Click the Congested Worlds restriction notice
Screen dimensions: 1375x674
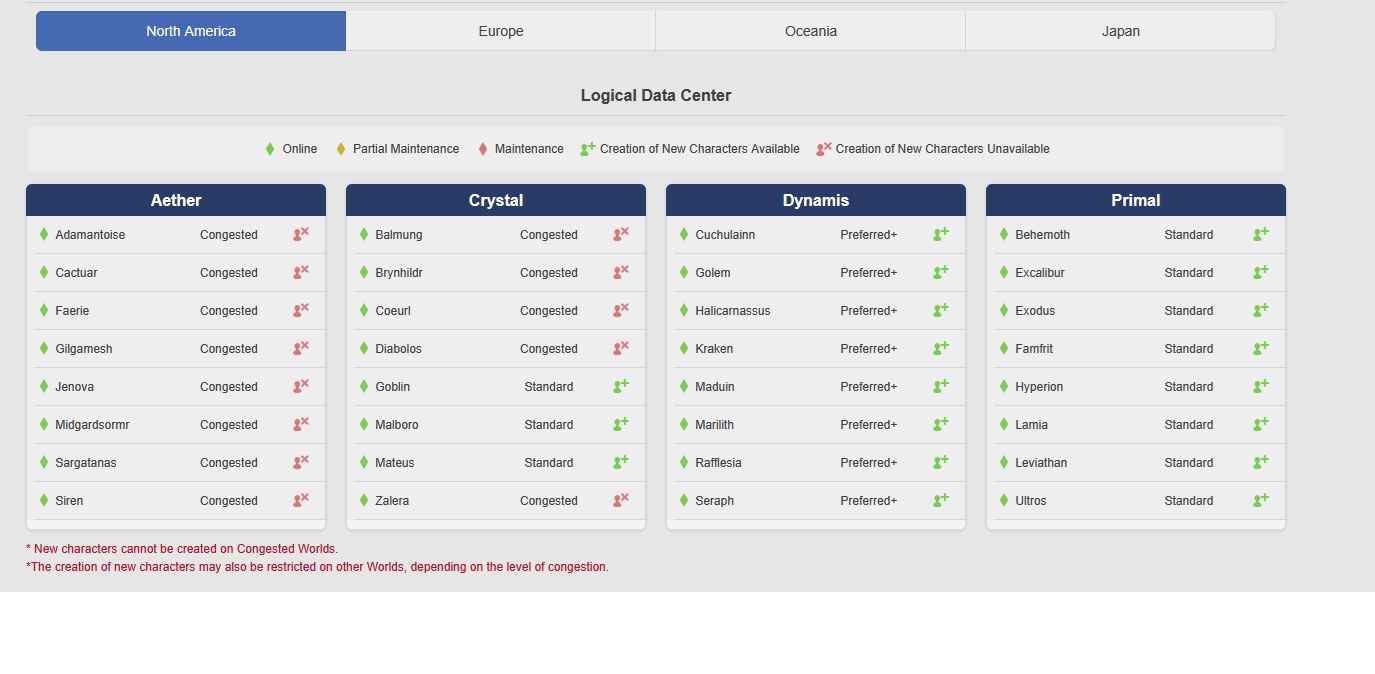tap(182, 549)
